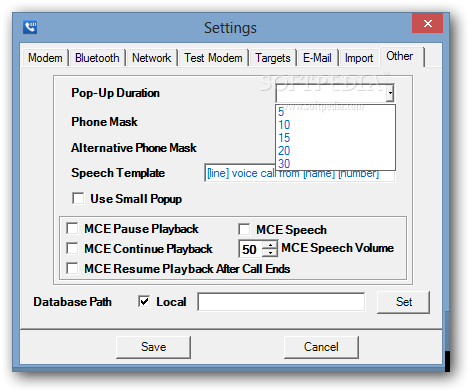Open the Bluetooth tab
Viewport: 470px width, 392px height.
(97, 58)
